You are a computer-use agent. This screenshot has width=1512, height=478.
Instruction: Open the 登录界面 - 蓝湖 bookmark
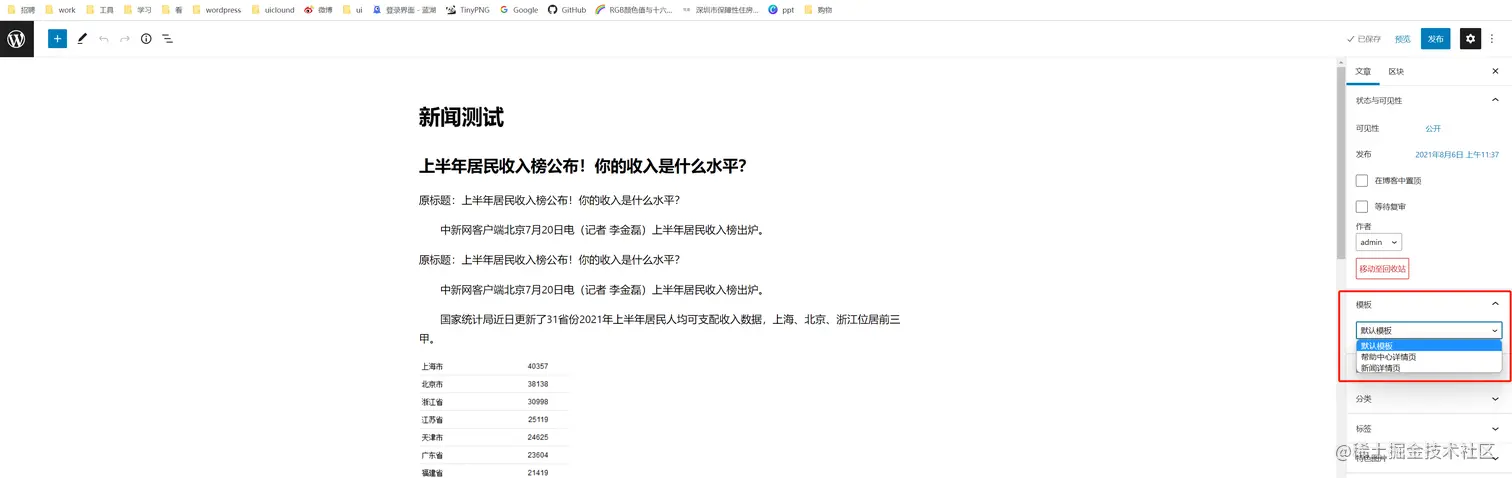[405, 9]
